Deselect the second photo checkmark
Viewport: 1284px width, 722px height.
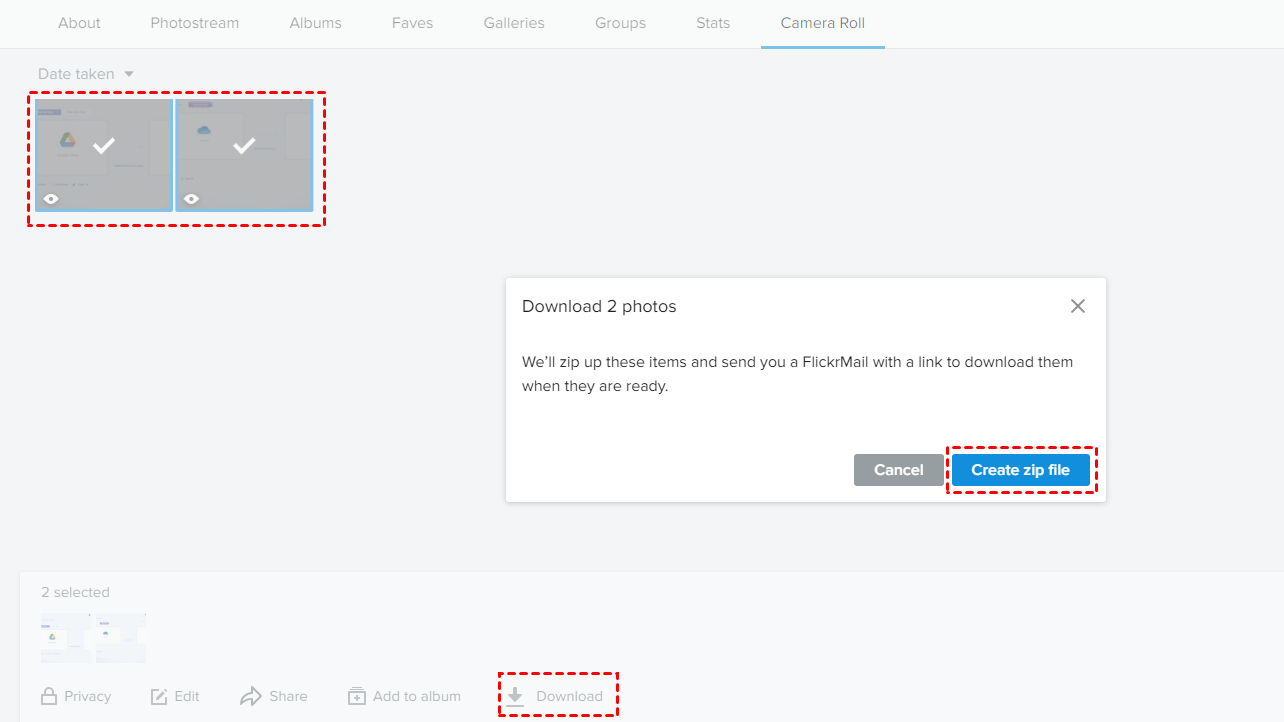(x=244, y=146)
